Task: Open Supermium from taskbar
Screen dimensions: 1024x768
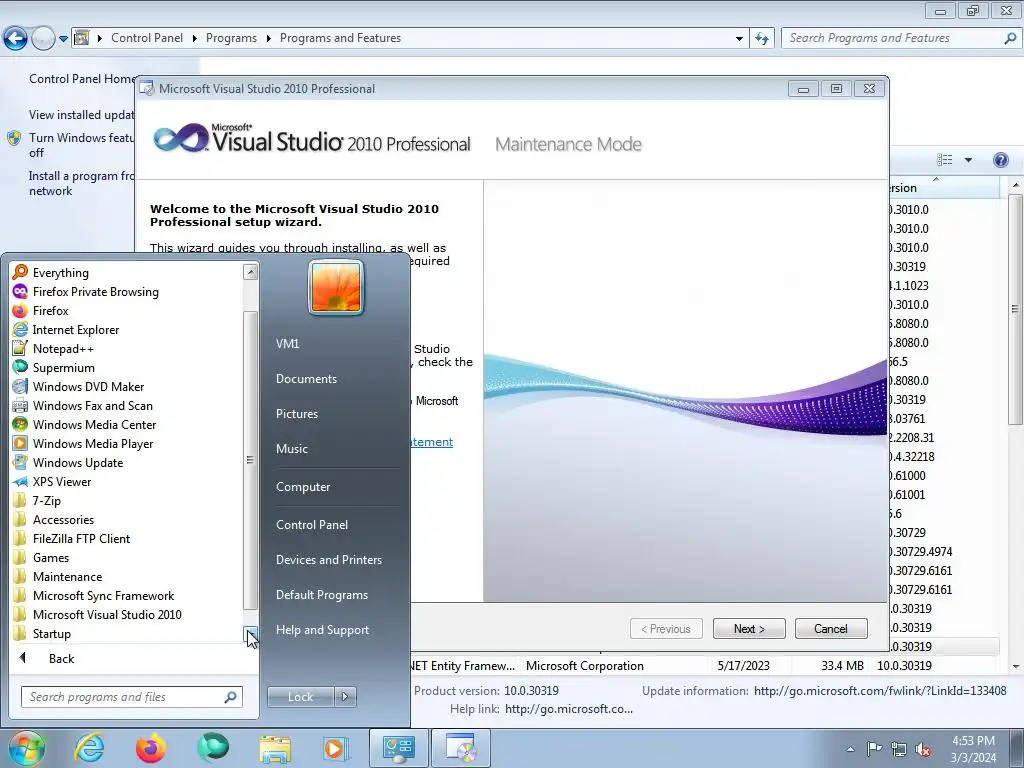Action: tap(213, 748)
